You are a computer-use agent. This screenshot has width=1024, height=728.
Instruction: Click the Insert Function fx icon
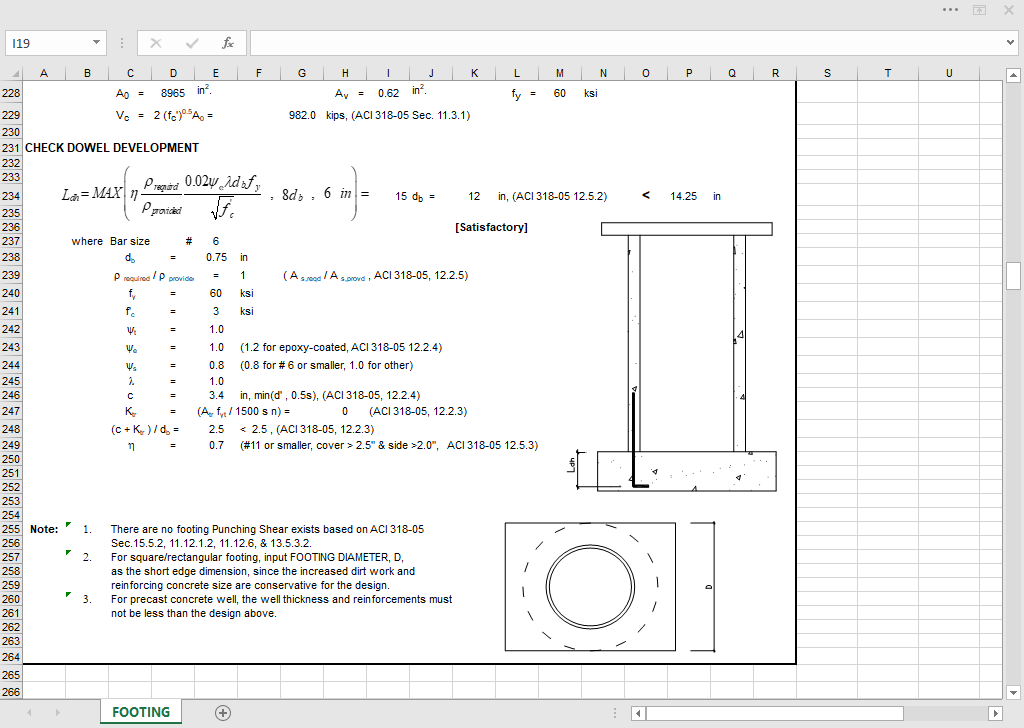[227, 43]
